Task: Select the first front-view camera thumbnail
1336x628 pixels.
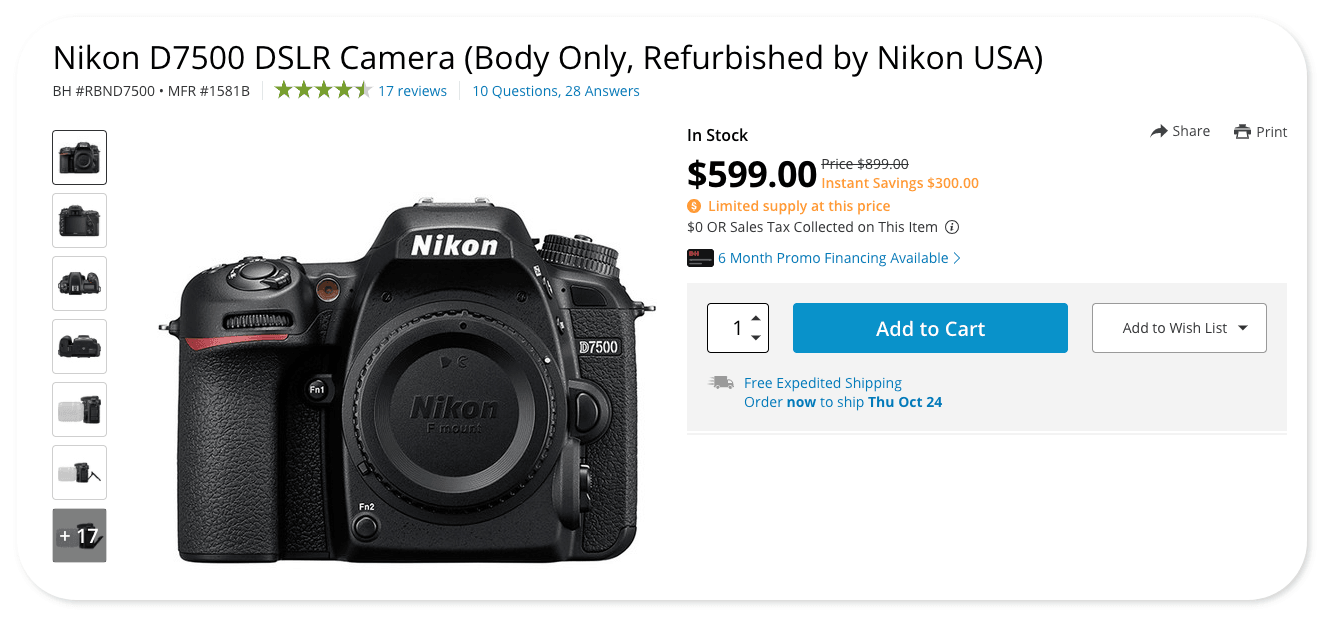Action: [x=79, y=158]
